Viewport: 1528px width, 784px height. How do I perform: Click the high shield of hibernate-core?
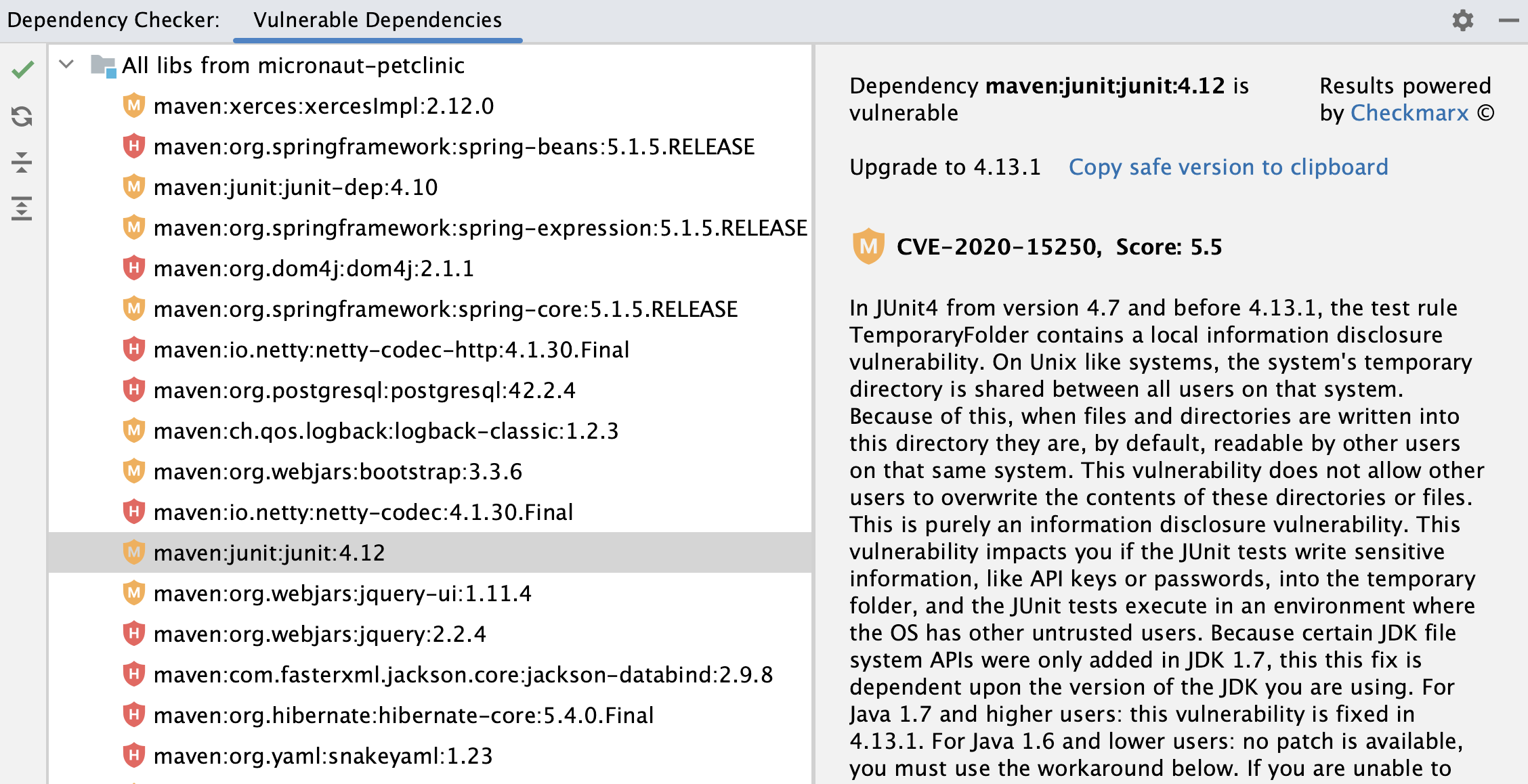(134, 715)
